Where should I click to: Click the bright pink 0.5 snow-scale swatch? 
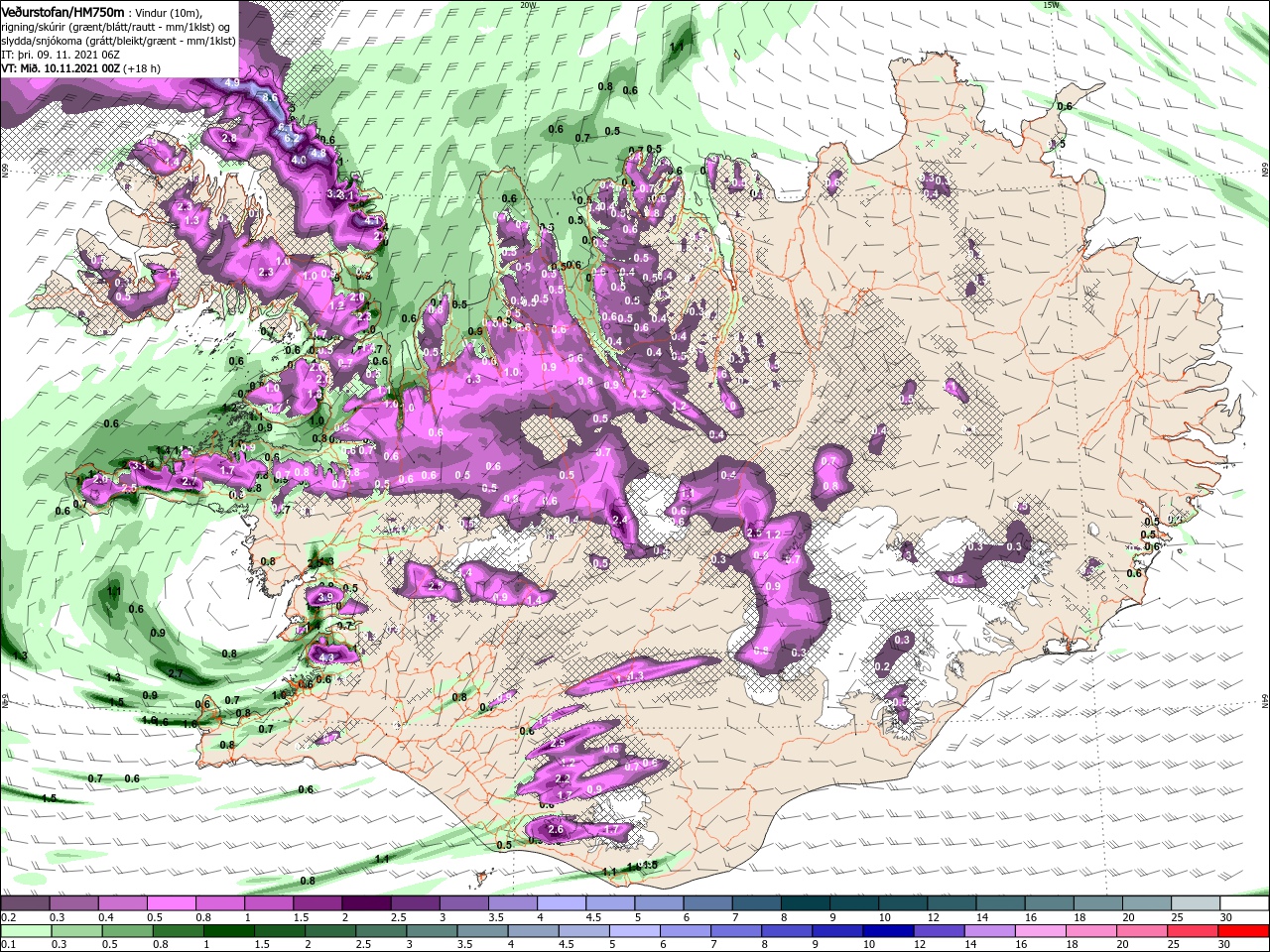[x=171, y=904]
